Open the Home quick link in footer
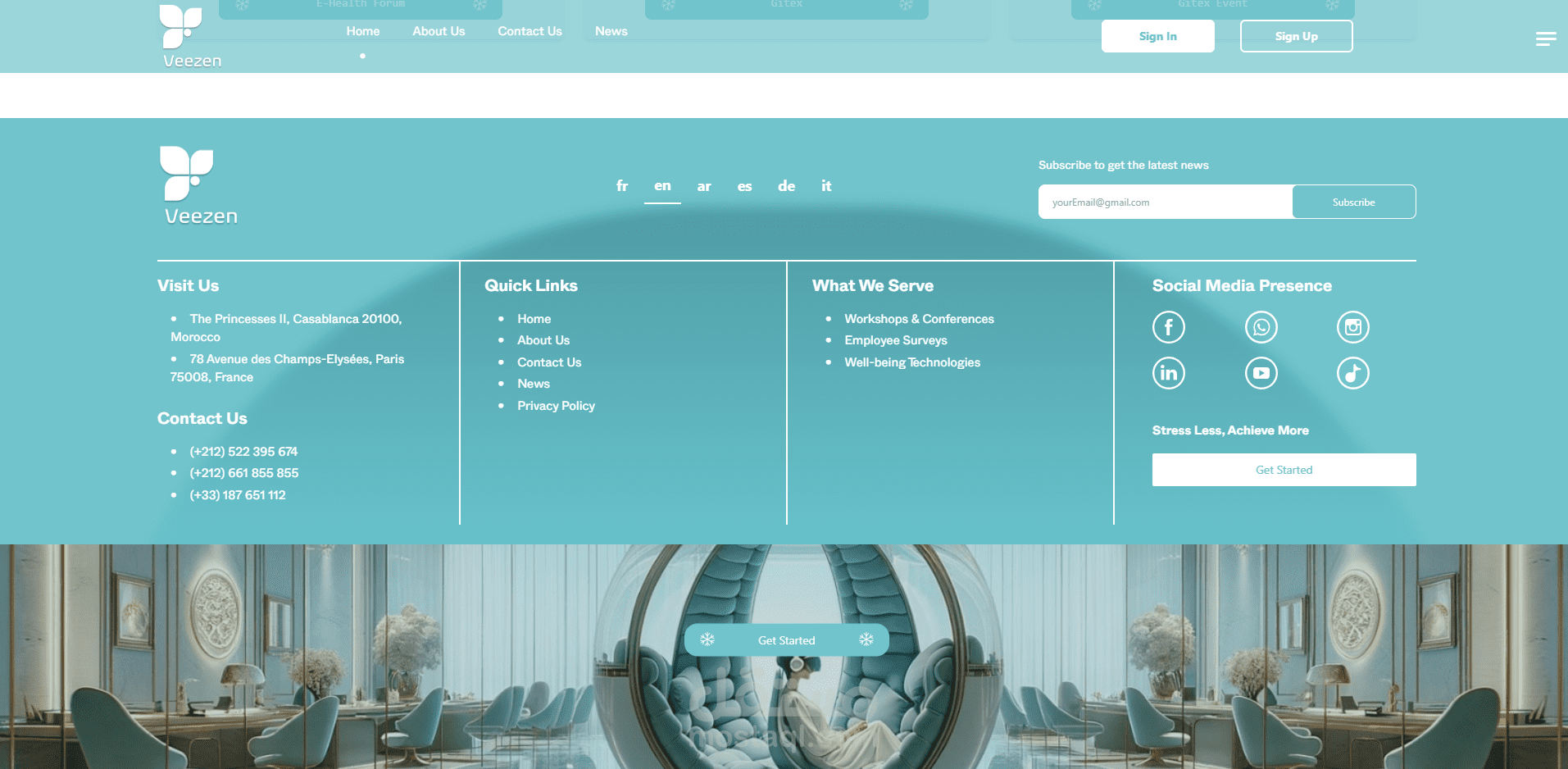Viewport: 1568px width, 769px height. click(534, 319)
